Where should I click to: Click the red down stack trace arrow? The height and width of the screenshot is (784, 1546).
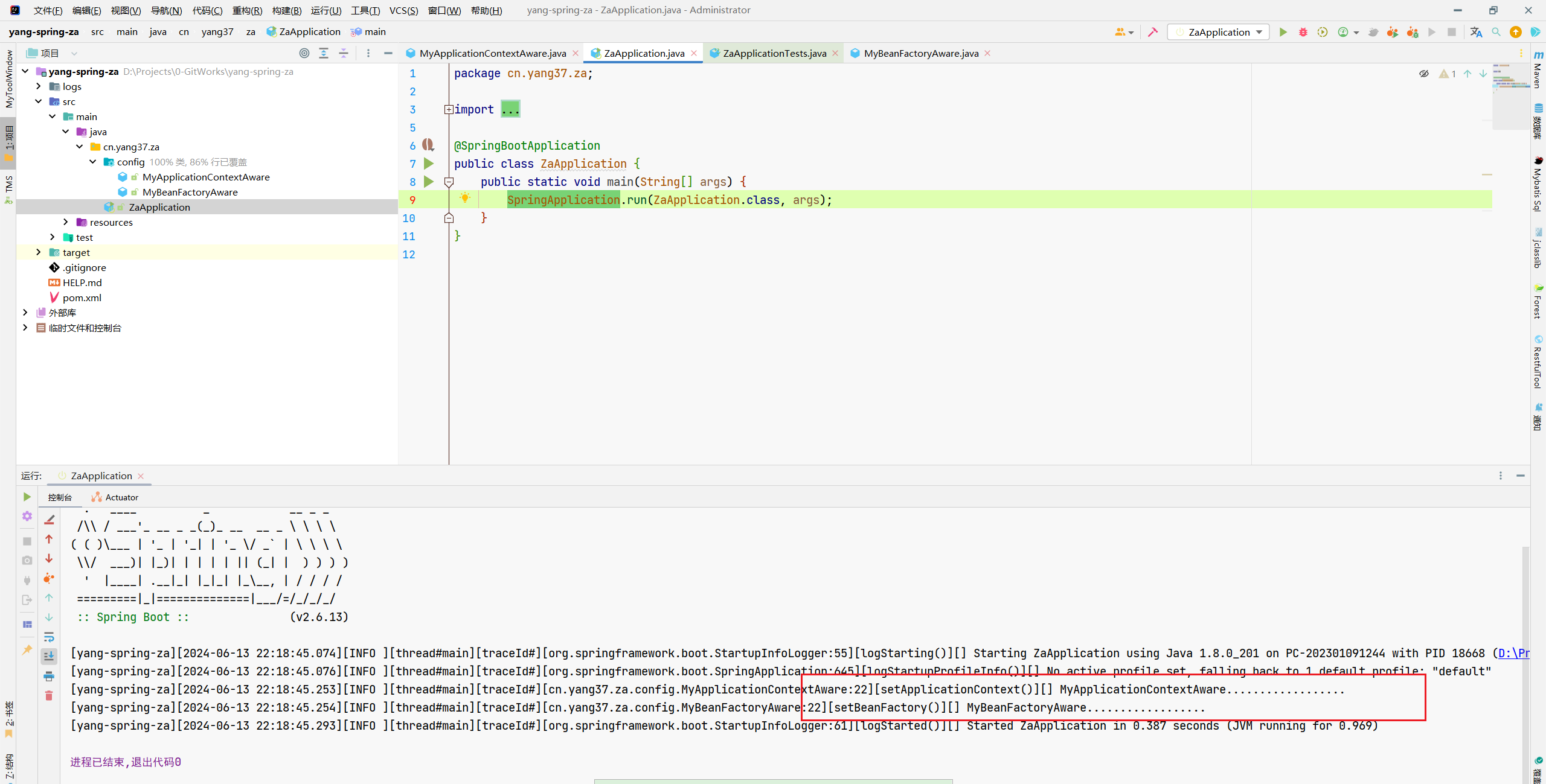[x=49, y=559]
